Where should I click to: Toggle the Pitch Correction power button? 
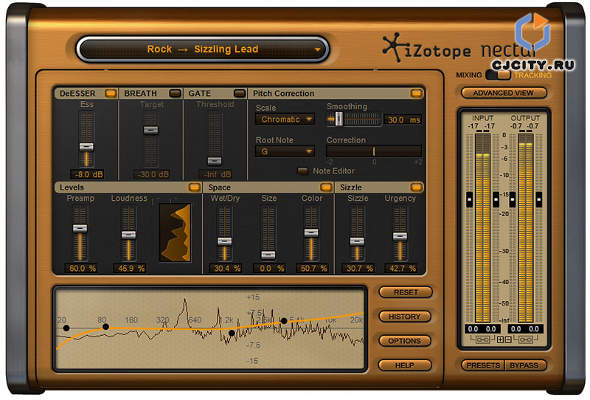click(417, 93)
